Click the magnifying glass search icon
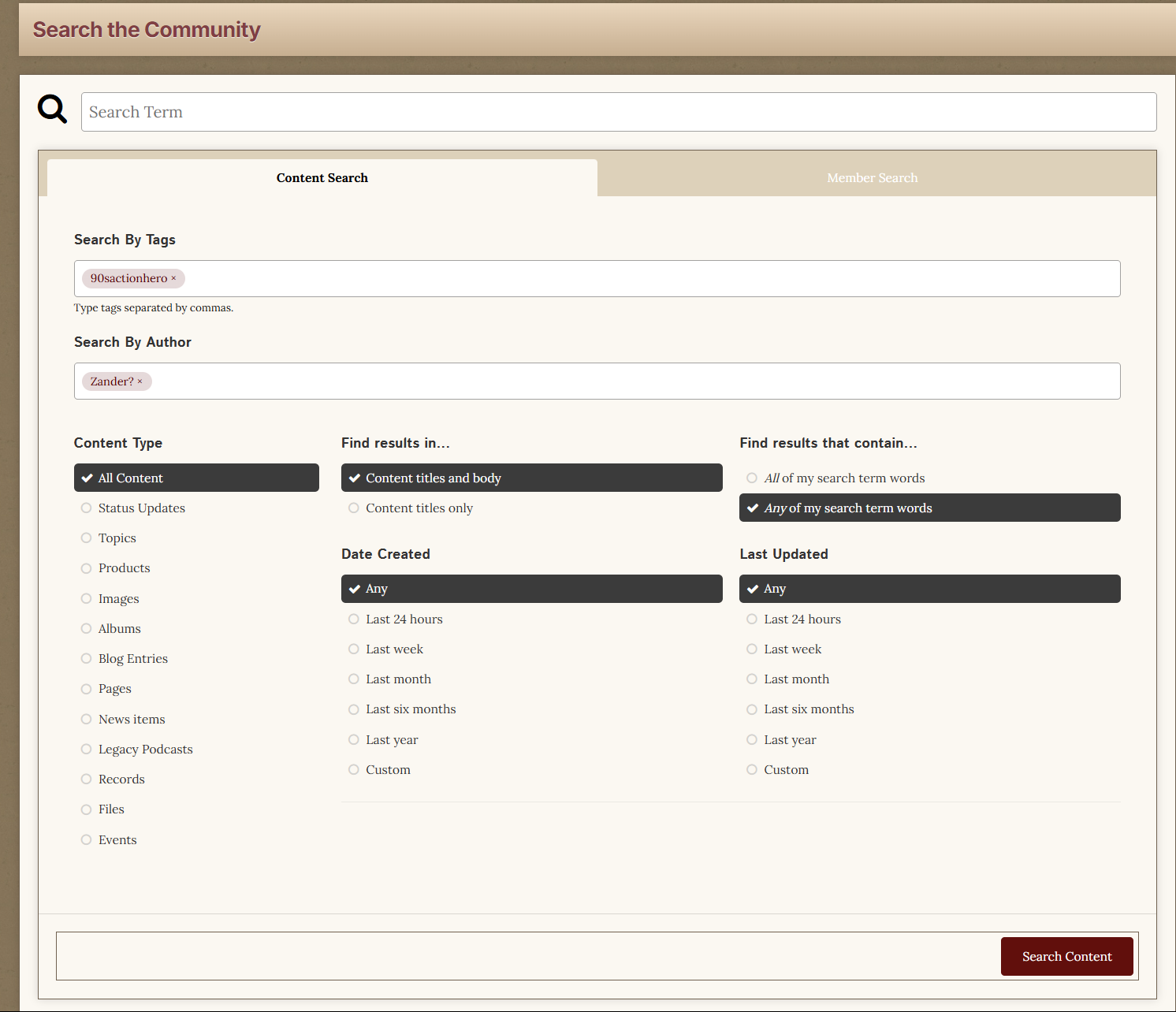 tap(52, 110)
